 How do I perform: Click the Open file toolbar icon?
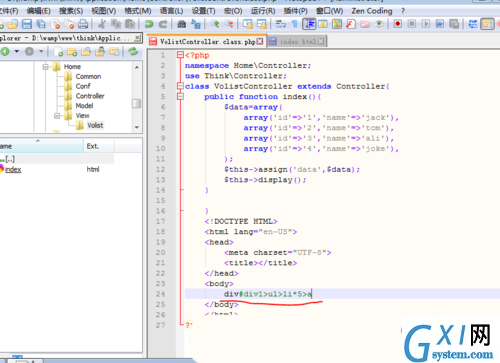(x=13, y=24)
